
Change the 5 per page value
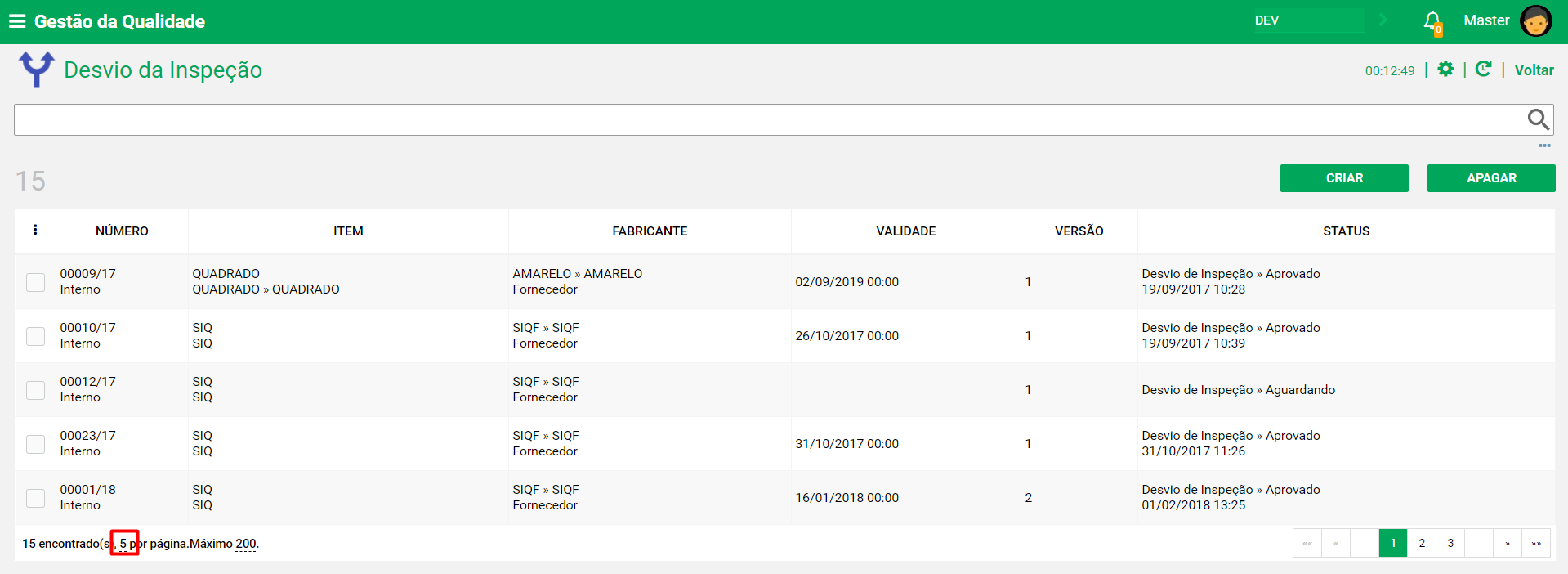[123, 544]
